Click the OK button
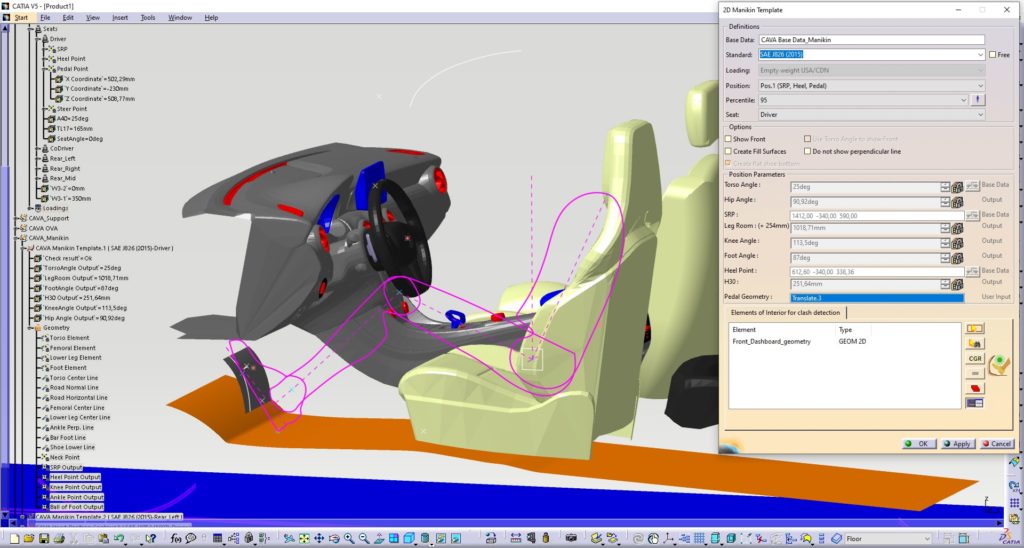 pos(918,443)
